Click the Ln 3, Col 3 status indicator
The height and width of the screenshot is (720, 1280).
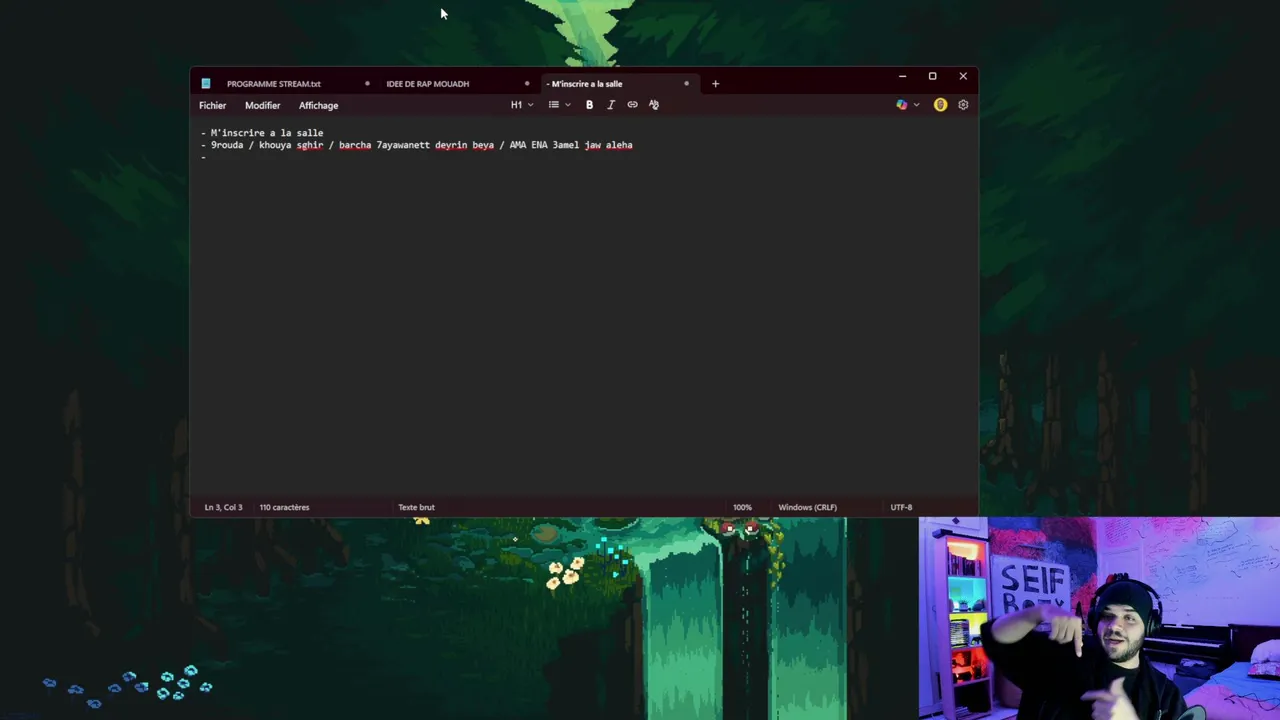coord(223,507)
